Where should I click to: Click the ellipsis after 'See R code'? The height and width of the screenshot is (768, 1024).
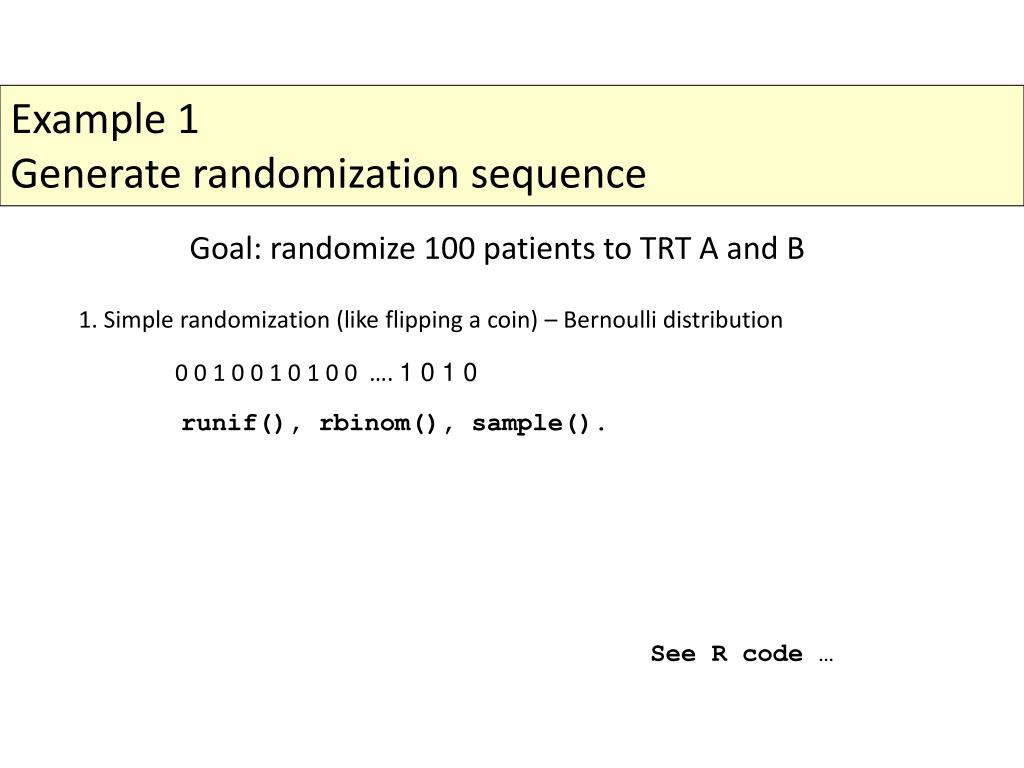(x=825, y=658)
